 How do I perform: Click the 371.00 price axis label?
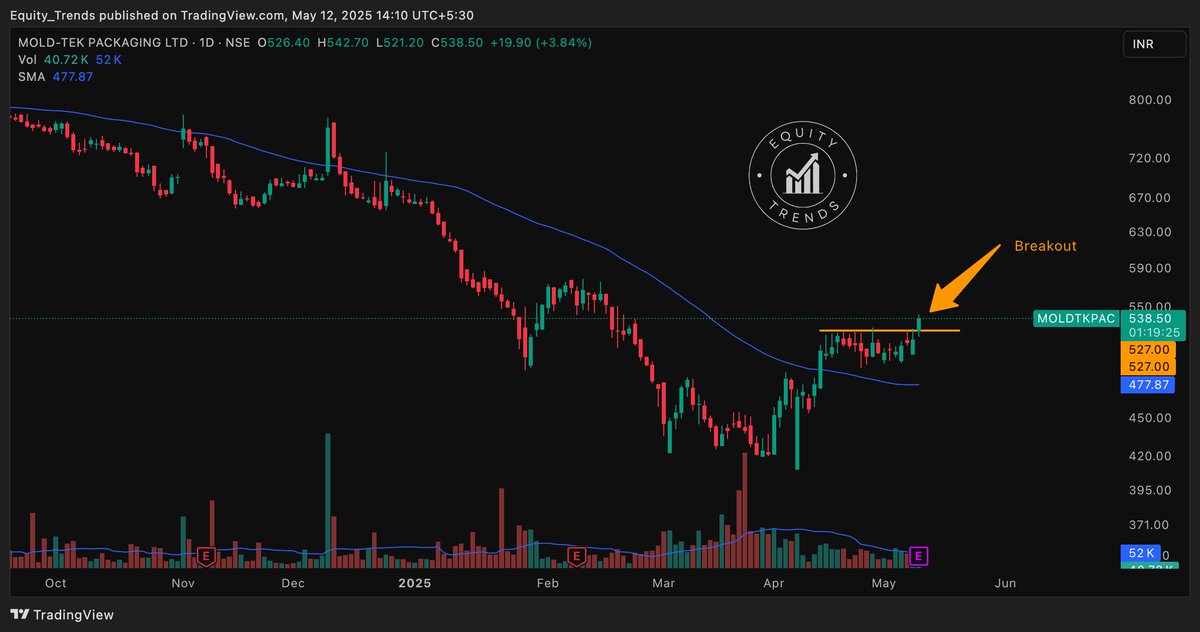coord(1150,525)
